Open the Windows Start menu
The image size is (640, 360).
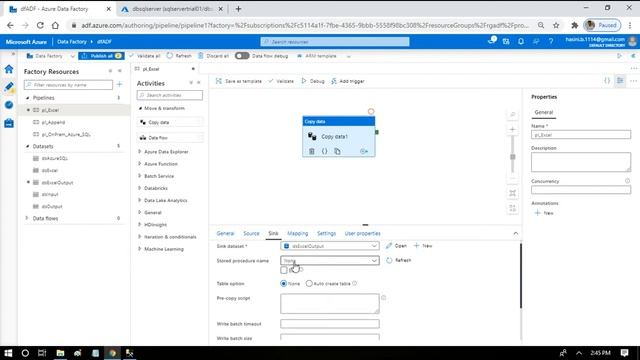point(8,353)
